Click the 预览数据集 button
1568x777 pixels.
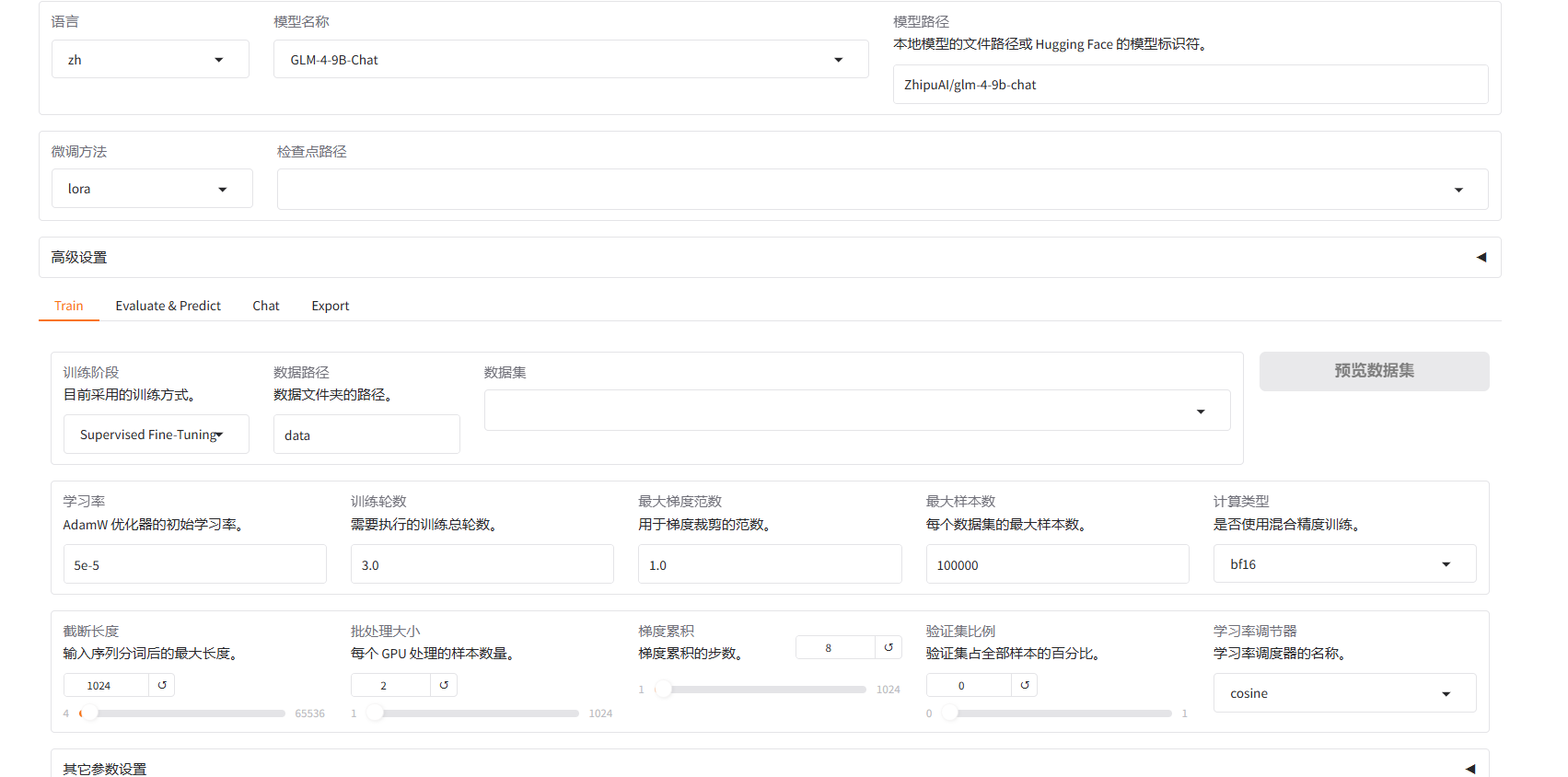(x=1374, y=371)
